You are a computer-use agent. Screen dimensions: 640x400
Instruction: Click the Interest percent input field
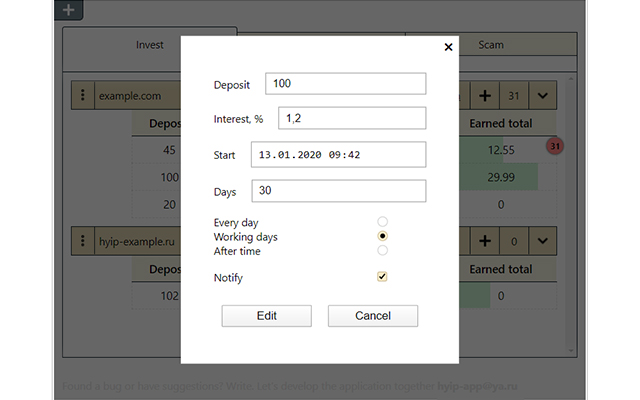click(352, 118)
